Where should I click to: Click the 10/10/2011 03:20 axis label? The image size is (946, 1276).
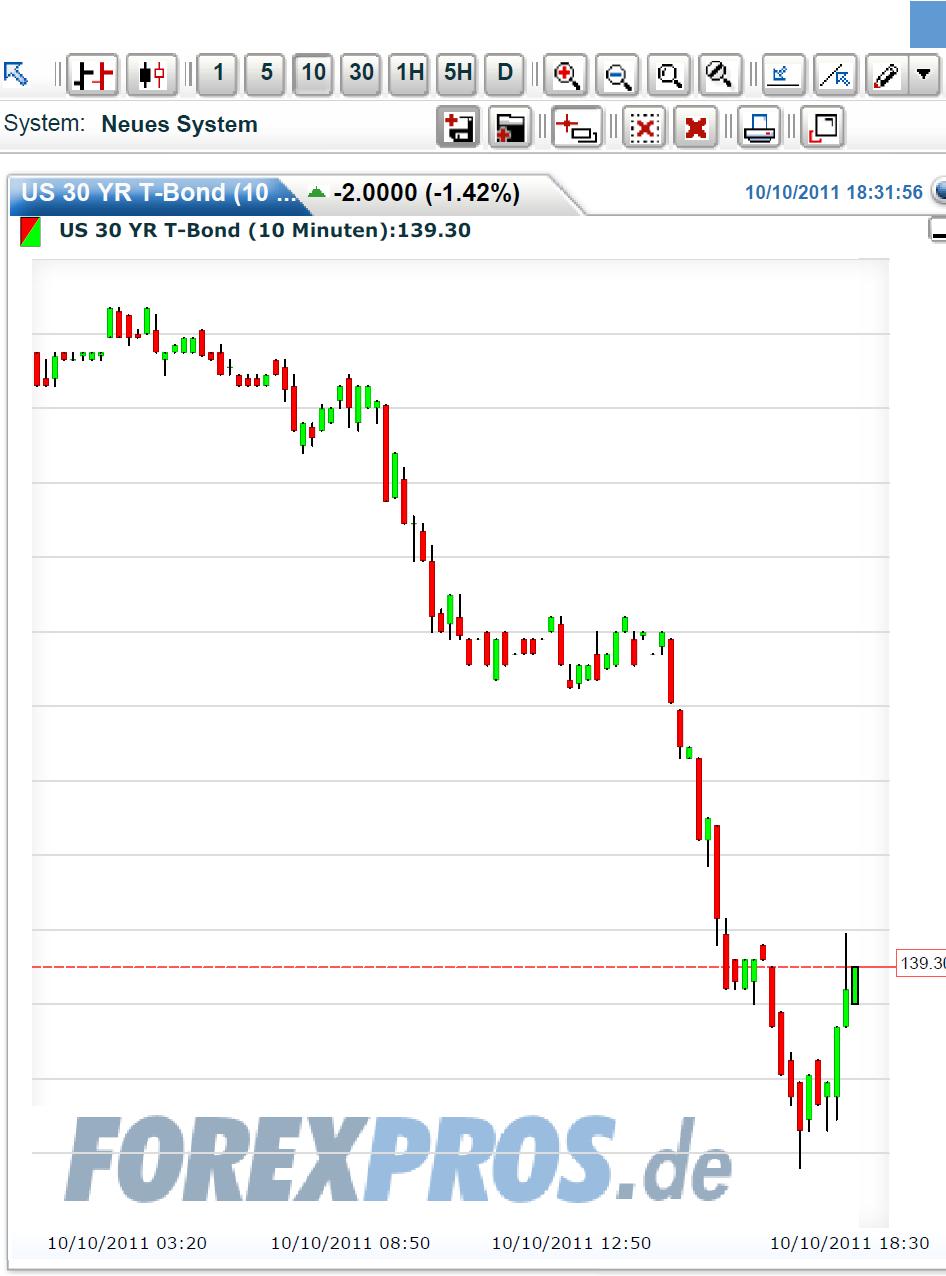point(128,1243)
